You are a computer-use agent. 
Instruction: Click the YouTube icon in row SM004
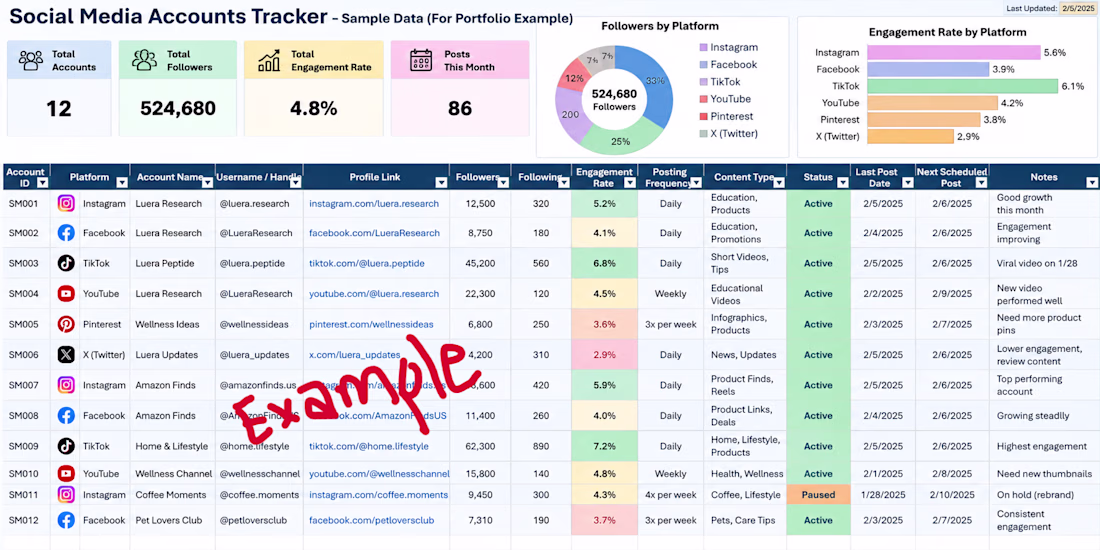[66, 294]
